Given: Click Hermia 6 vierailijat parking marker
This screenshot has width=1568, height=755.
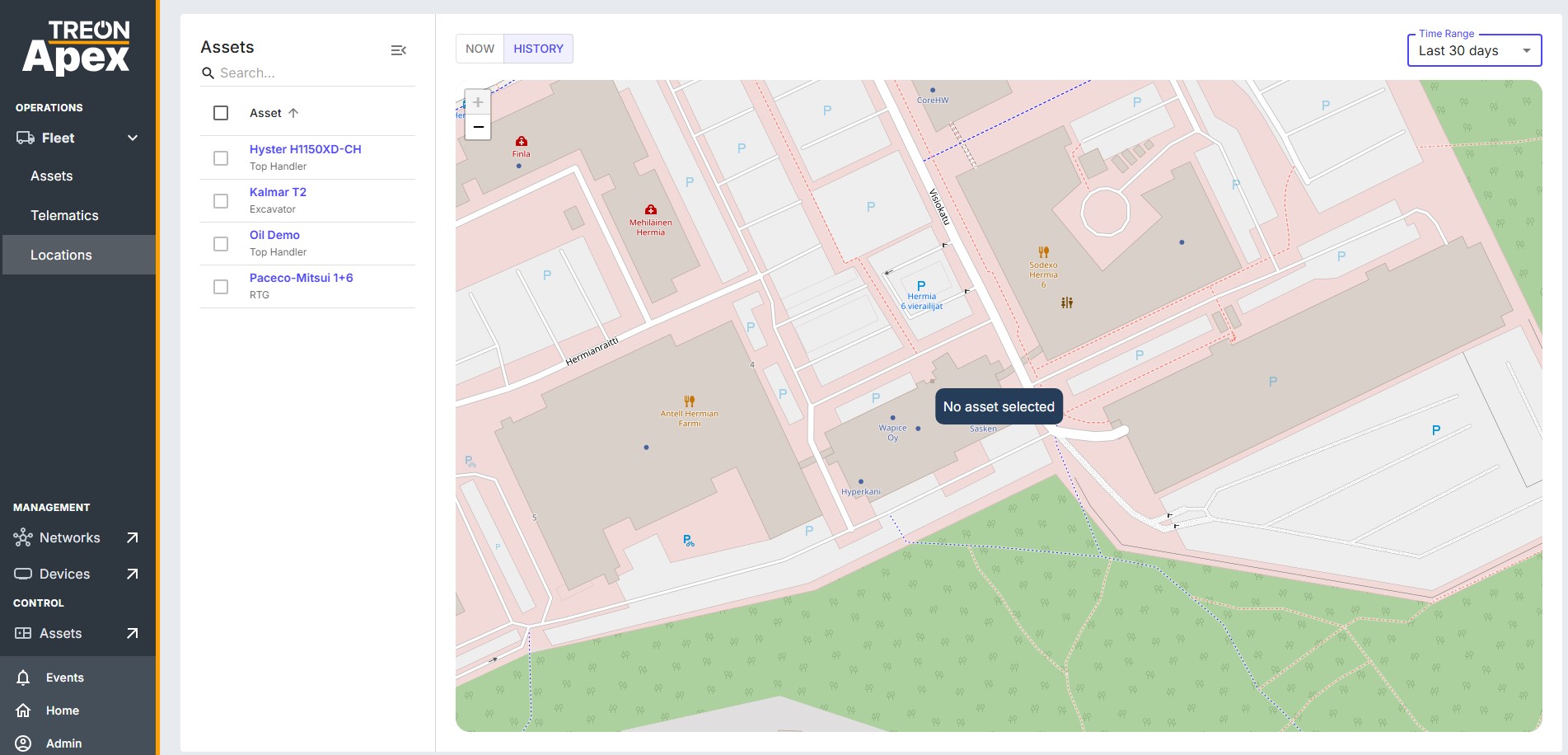Looking at the screenshot, I should coord(921,286).
